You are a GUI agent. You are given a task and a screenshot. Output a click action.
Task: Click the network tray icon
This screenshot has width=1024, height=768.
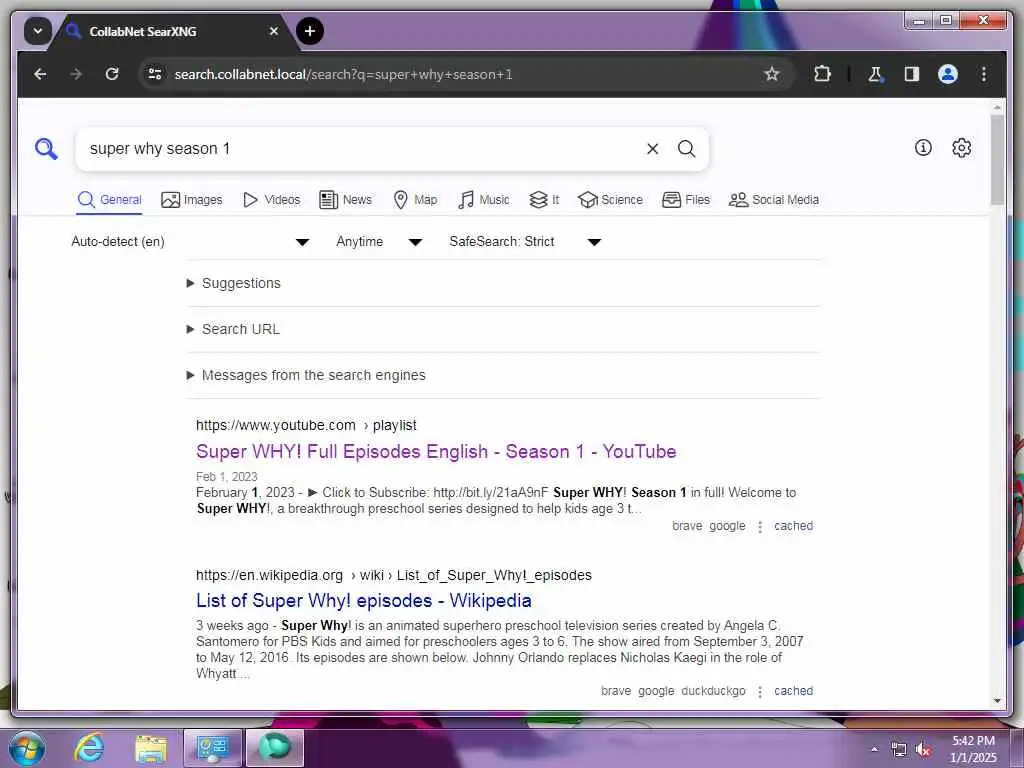click(899, 750)
